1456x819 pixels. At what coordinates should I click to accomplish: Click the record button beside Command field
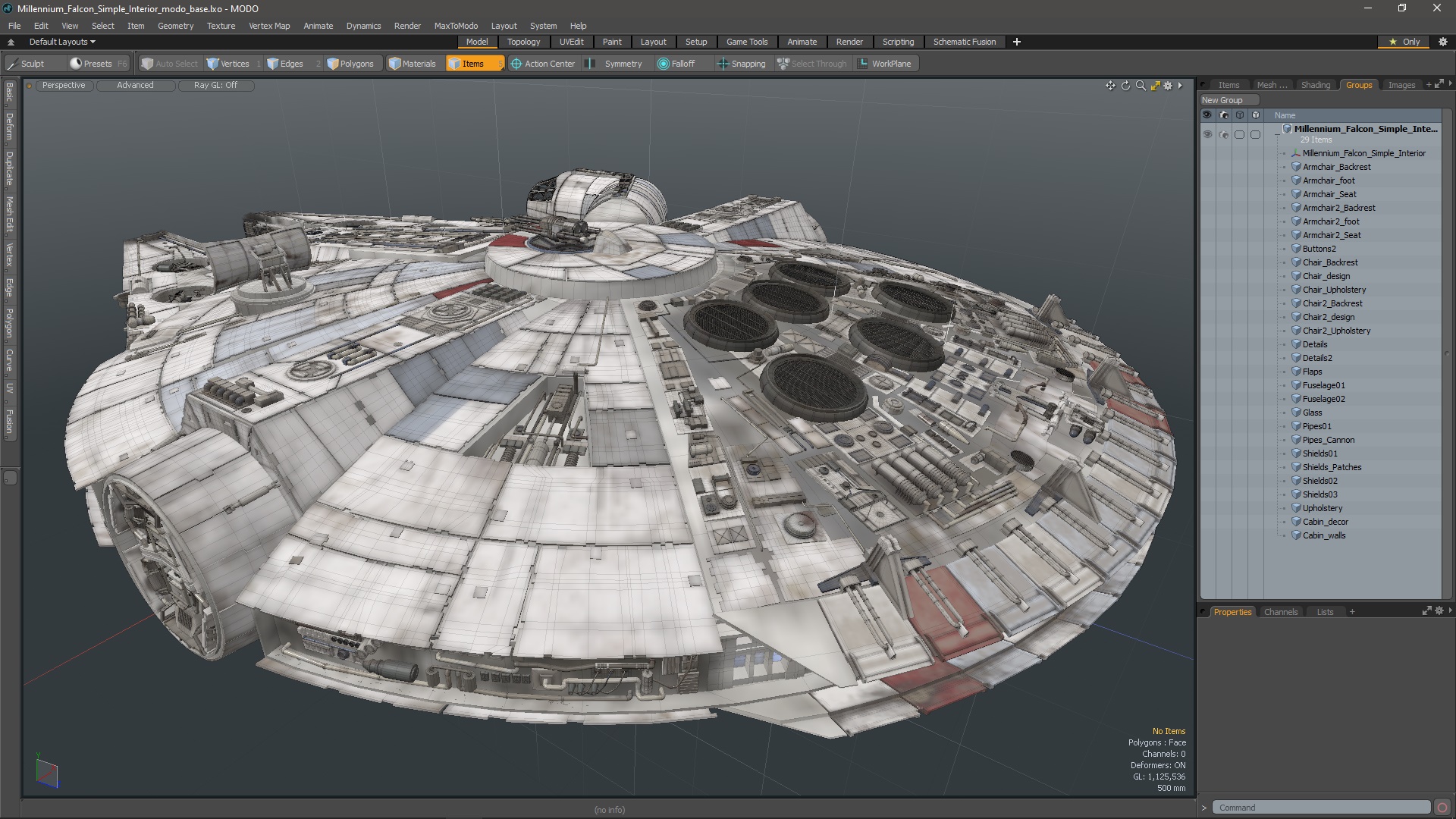click(1442, 808)
